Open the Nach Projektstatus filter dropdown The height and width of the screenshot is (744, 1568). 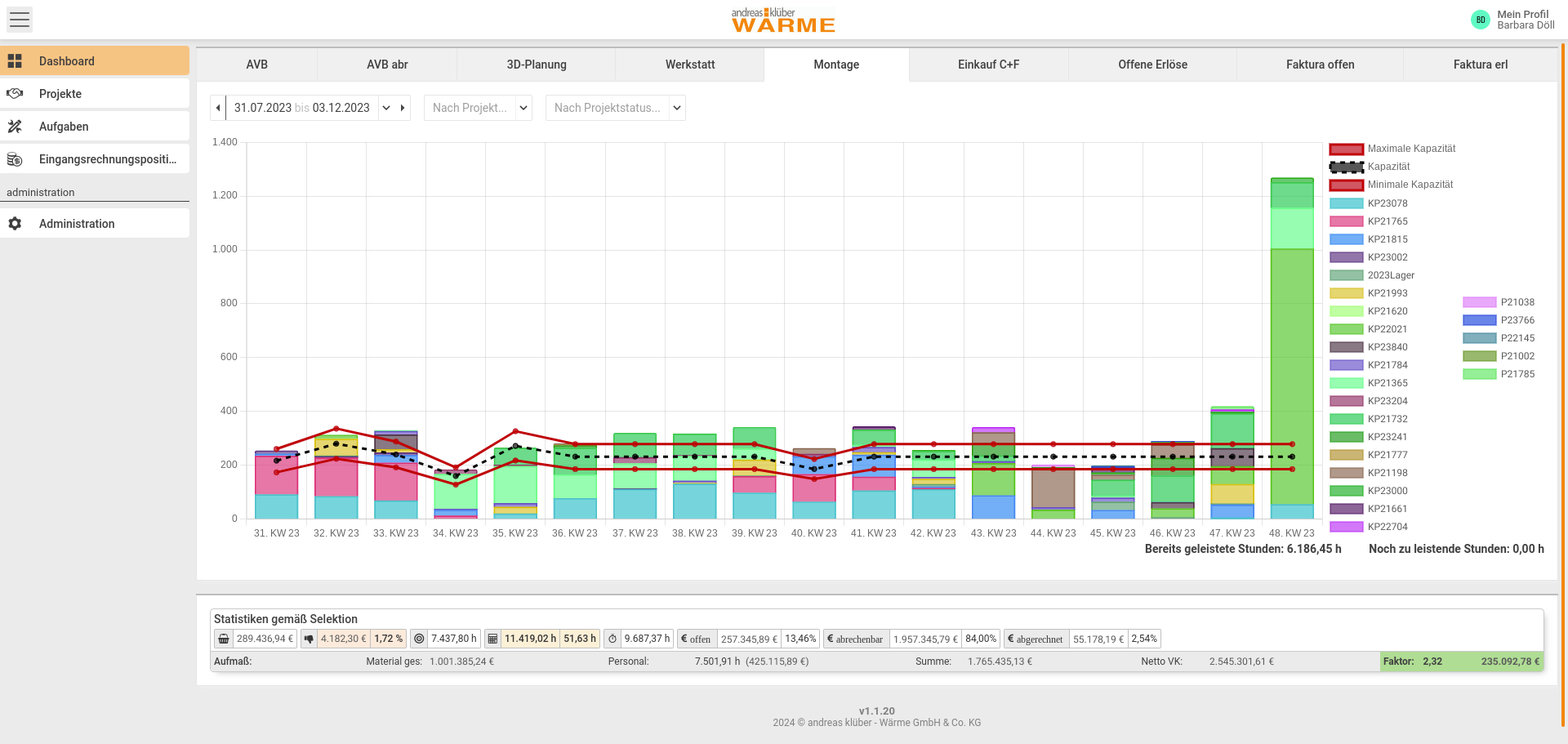tap(617, 108)
